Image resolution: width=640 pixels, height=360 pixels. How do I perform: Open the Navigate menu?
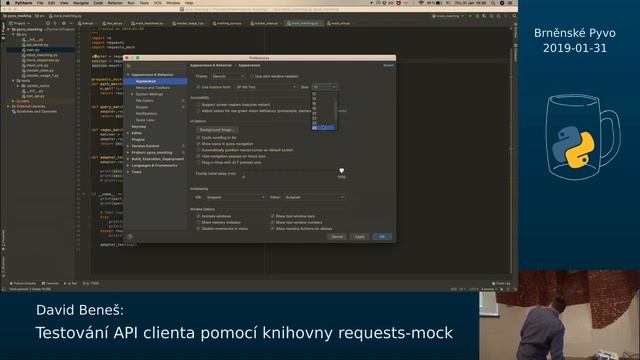81,3
